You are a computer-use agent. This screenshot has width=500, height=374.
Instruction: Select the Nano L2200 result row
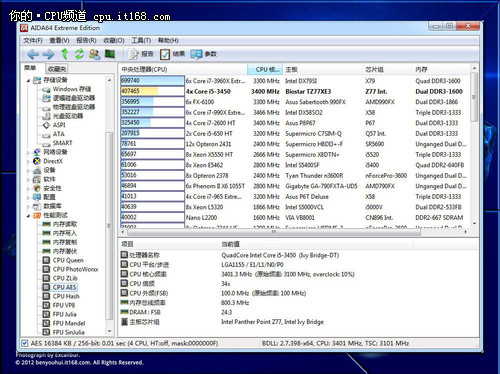(x=295, y=218)
